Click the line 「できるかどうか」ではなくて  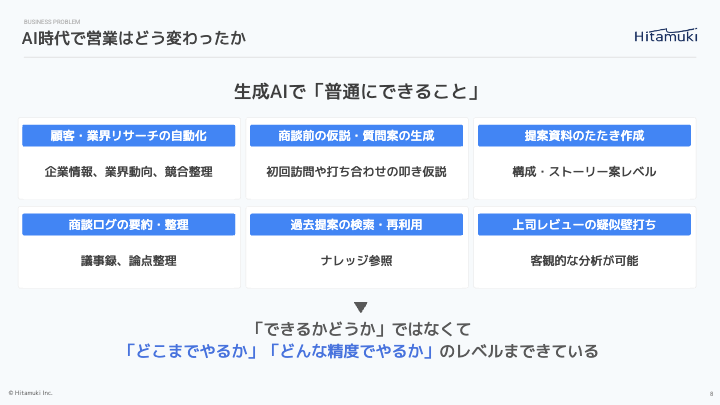pyautogui.click(x=361, y=328)
